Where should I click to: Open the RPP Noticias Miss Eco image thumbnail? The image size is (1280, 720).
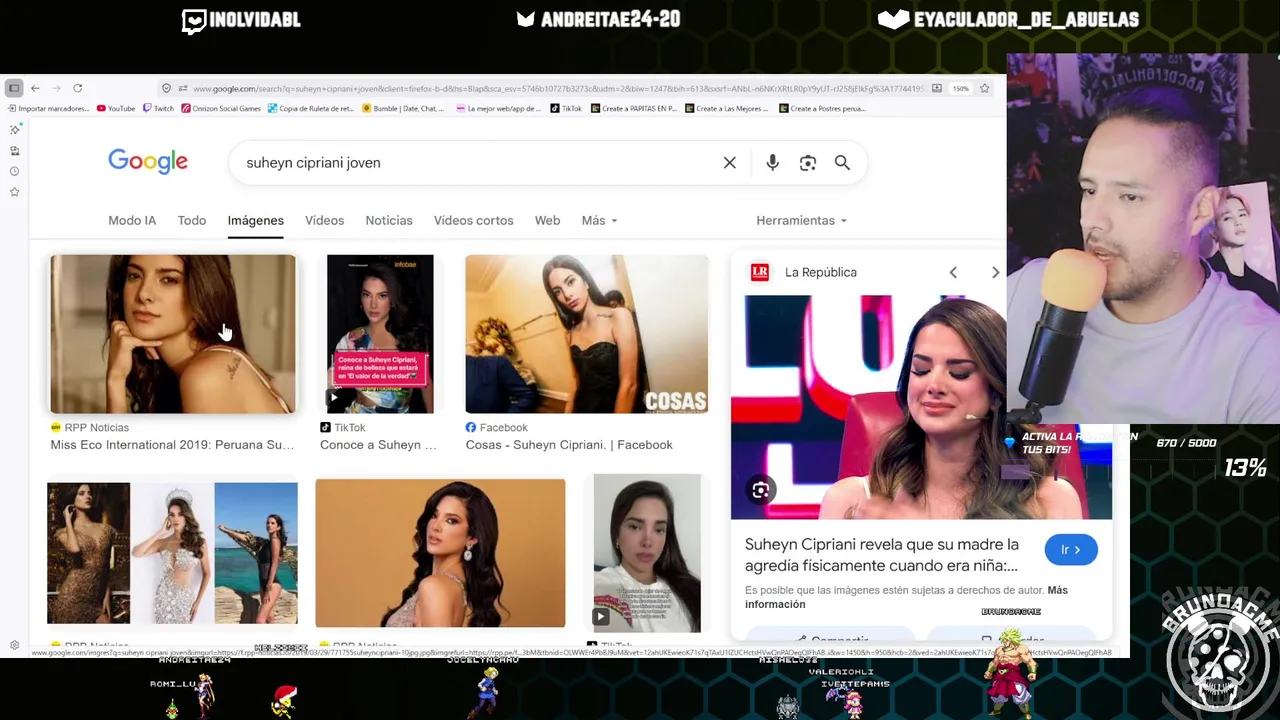pos(173,334)
